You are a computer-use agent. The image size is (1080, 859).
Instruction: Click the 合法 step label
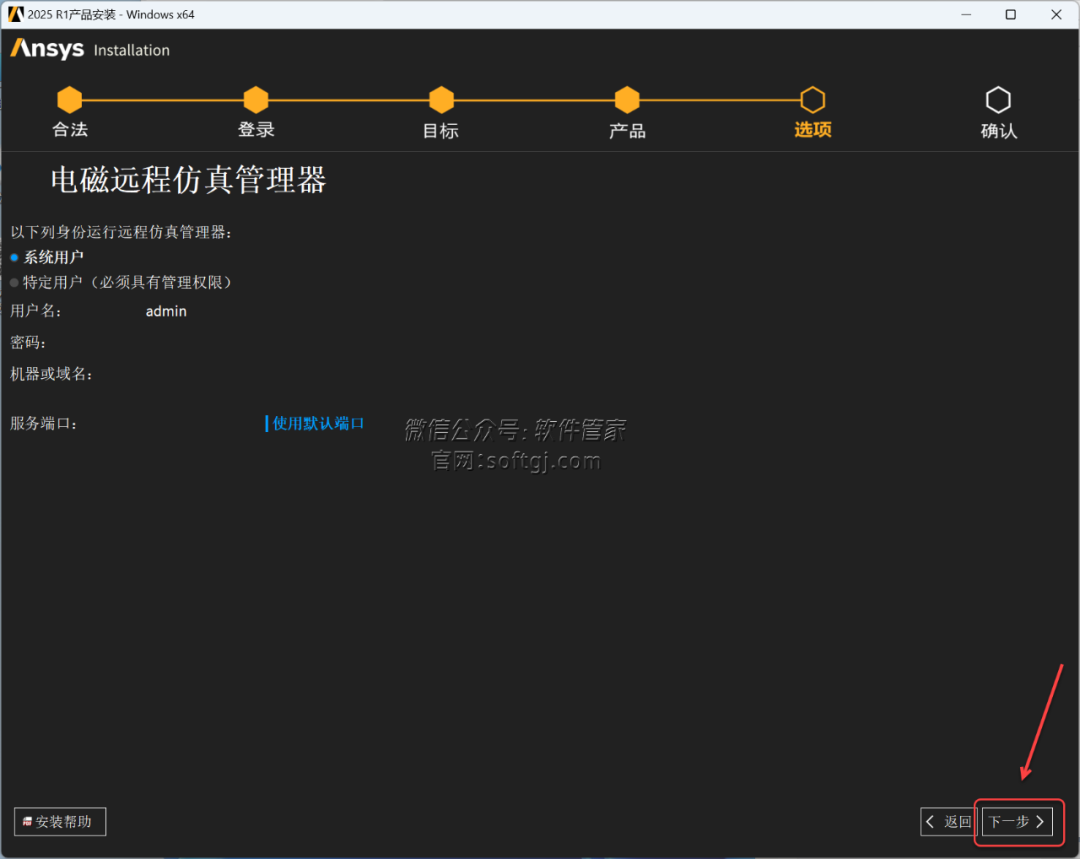tap(70, 130)
